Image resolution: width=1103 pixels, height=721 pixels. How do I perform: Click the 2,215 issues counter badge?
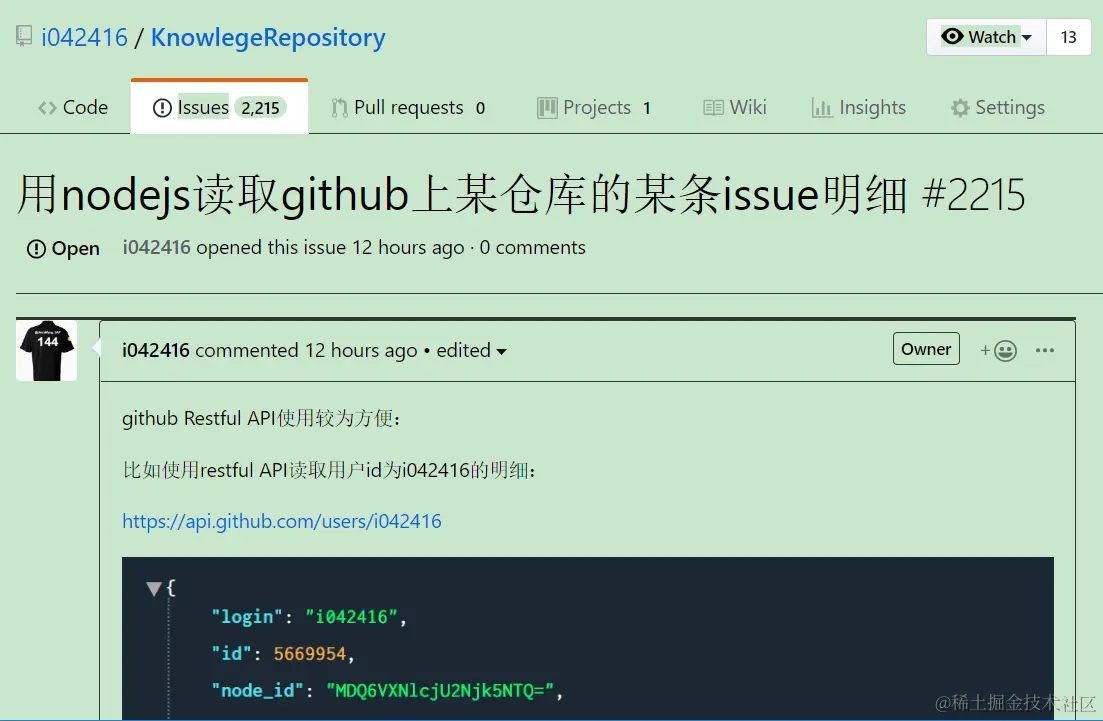[260, 108]
